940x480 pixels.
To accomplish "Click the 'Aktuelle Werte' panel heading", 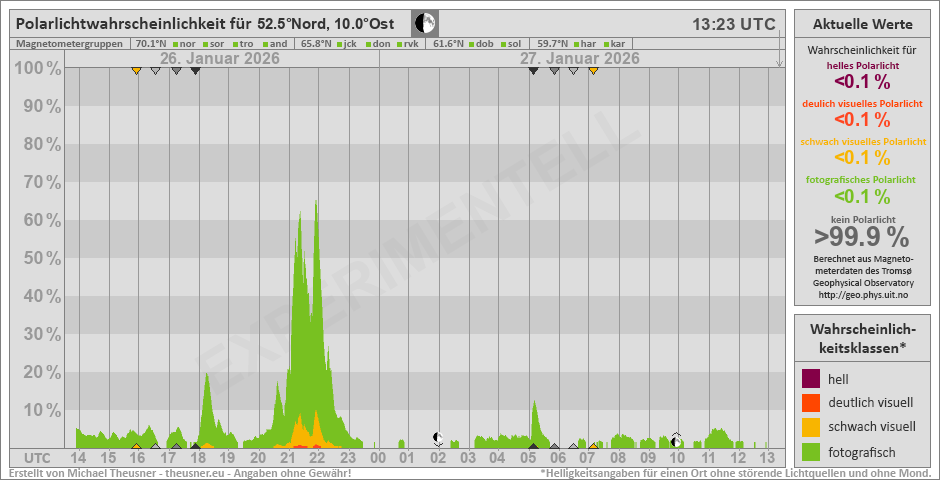I will coord(861,23).
